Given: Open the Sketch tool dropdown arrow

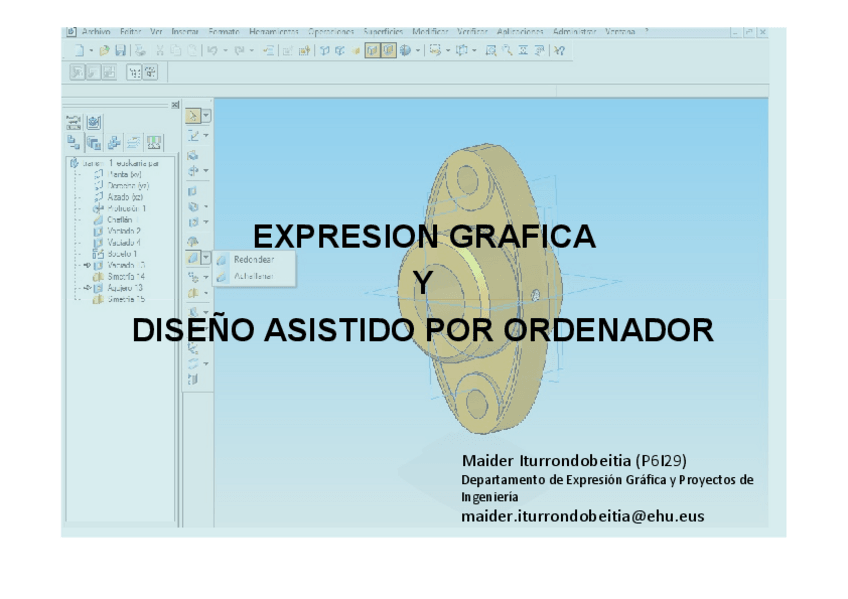Looking at the screenshot, I should coord(206,136).
